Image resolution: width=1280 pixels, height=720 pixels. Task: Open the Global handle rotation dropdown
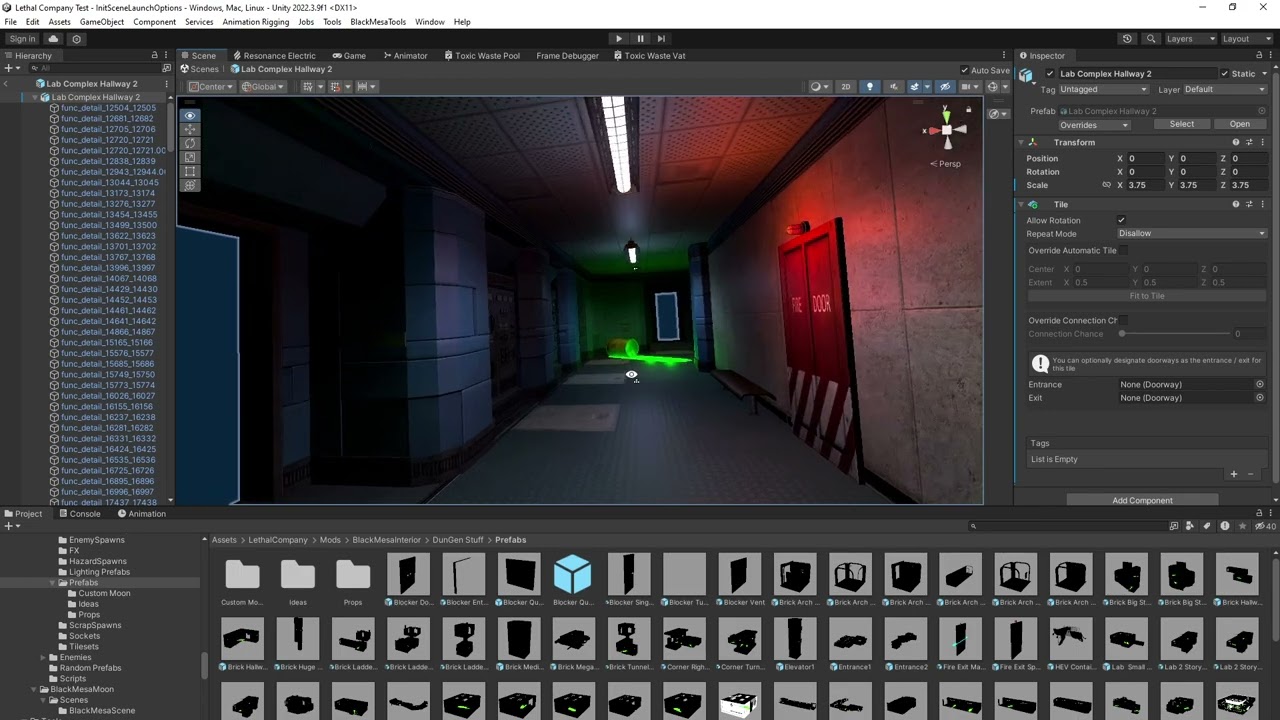pos(263,87)
